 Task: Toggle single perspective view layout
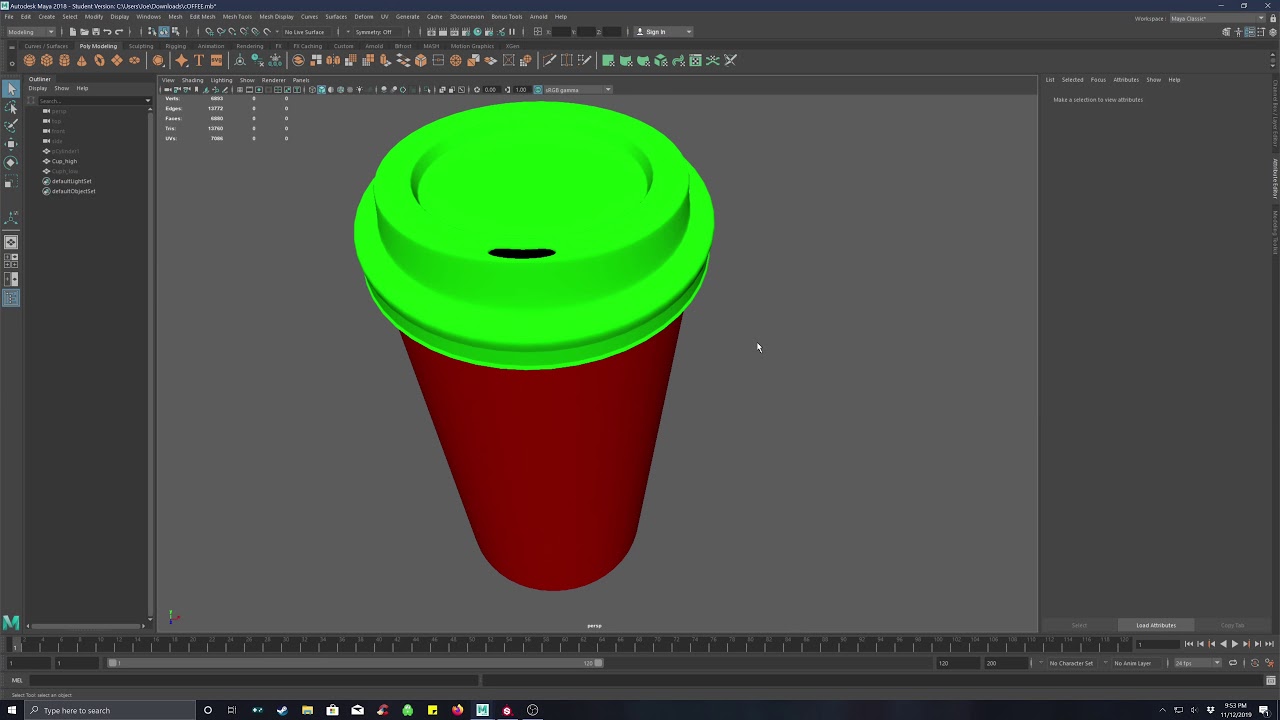pyautogui.click(x=11, y=242)
